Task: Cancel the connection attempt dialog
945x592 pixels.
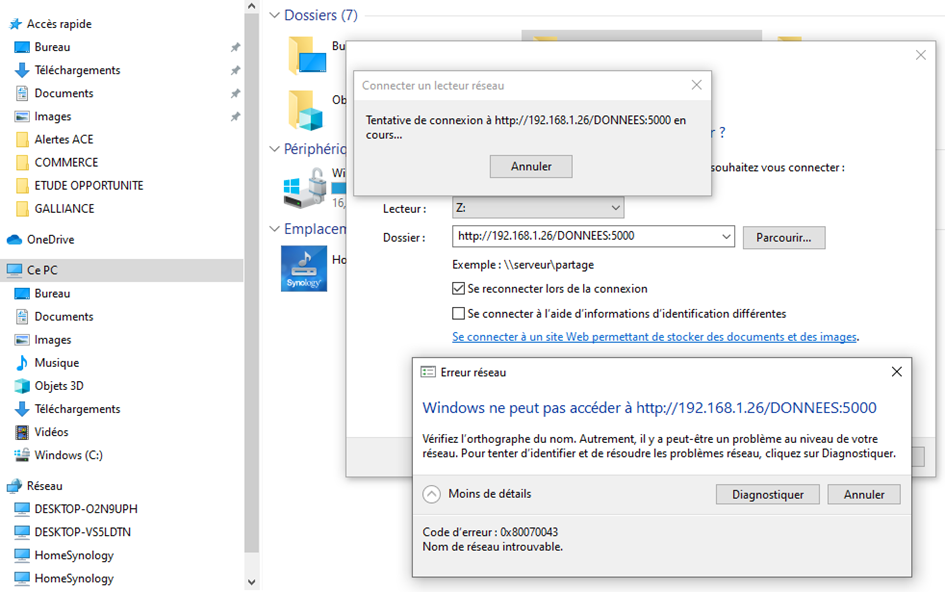Action: 531,166
